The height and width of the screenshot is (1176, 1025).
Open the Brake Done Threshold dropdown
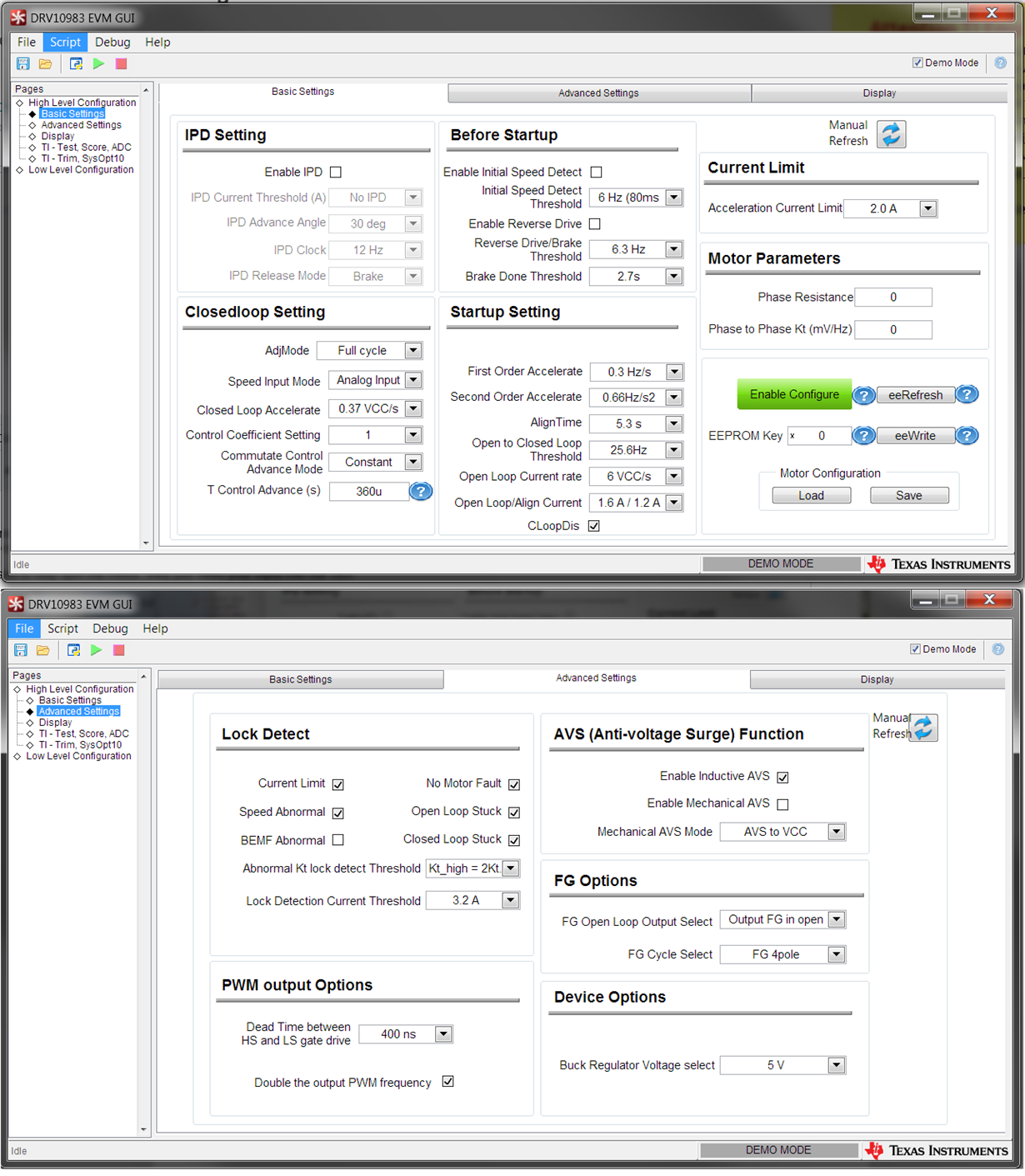pos(674,277)
